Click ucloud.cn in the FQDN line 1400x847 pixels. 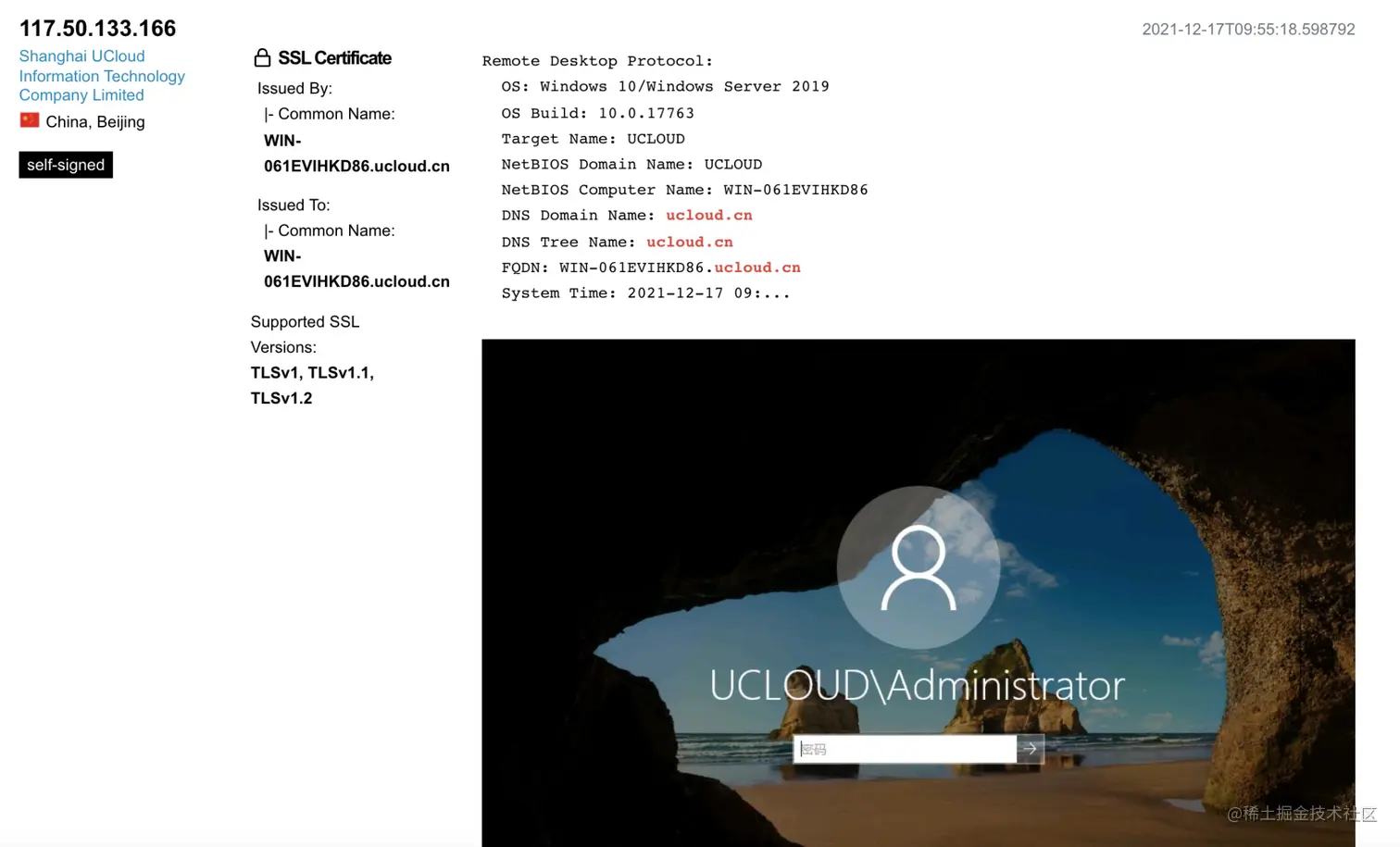[x=757, y=268]
